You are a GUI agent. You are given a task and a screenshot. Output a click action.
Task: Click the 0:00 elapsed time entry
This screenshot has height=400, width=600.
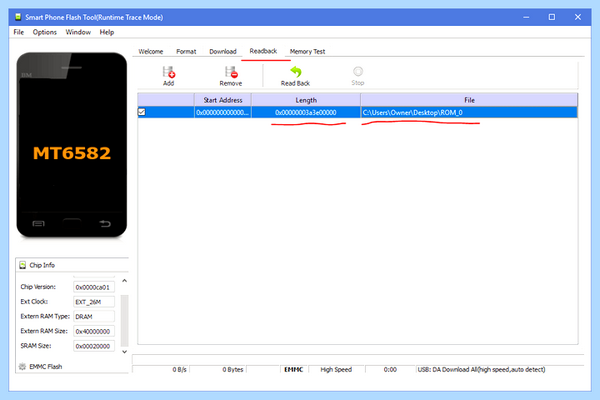390,369
